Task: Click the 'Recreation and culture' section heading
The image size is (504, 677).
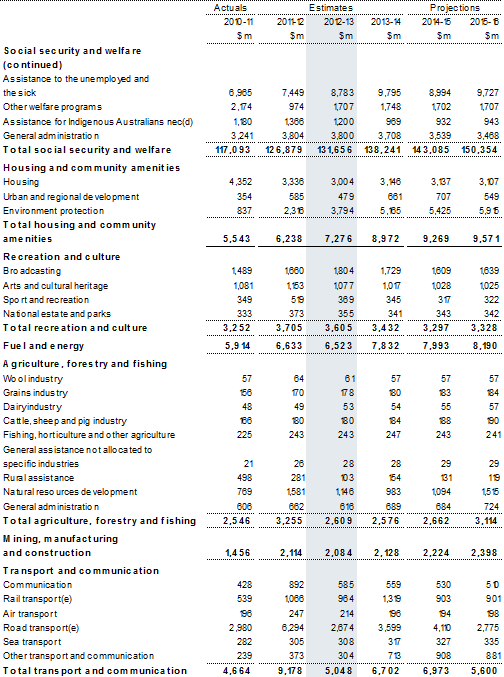Action: [61, 257]
